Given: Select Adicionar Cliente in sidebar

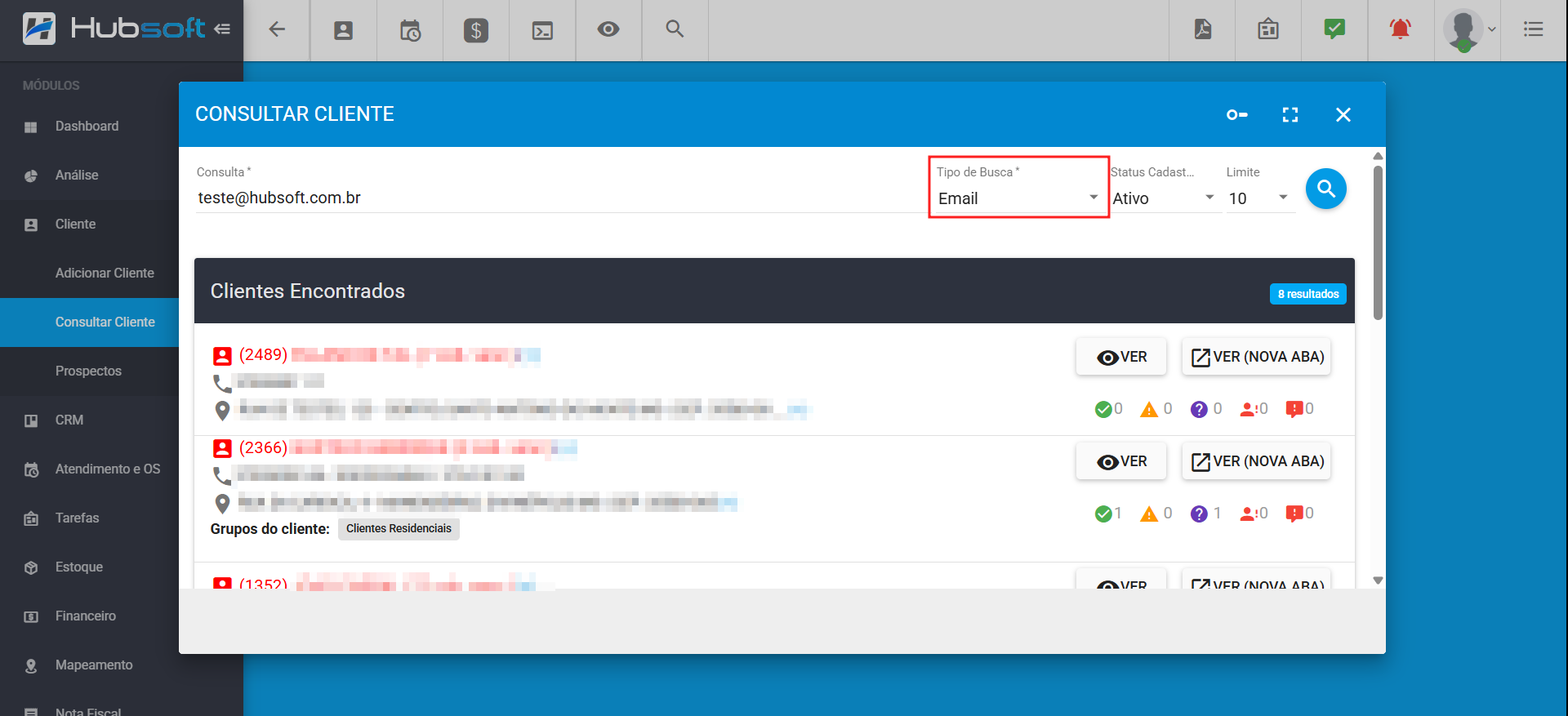Looking at the screenshot, I should (x=105, y=273).
